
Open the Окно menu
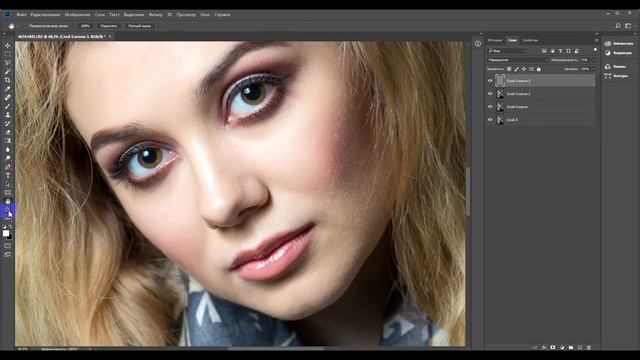(205, 15)
